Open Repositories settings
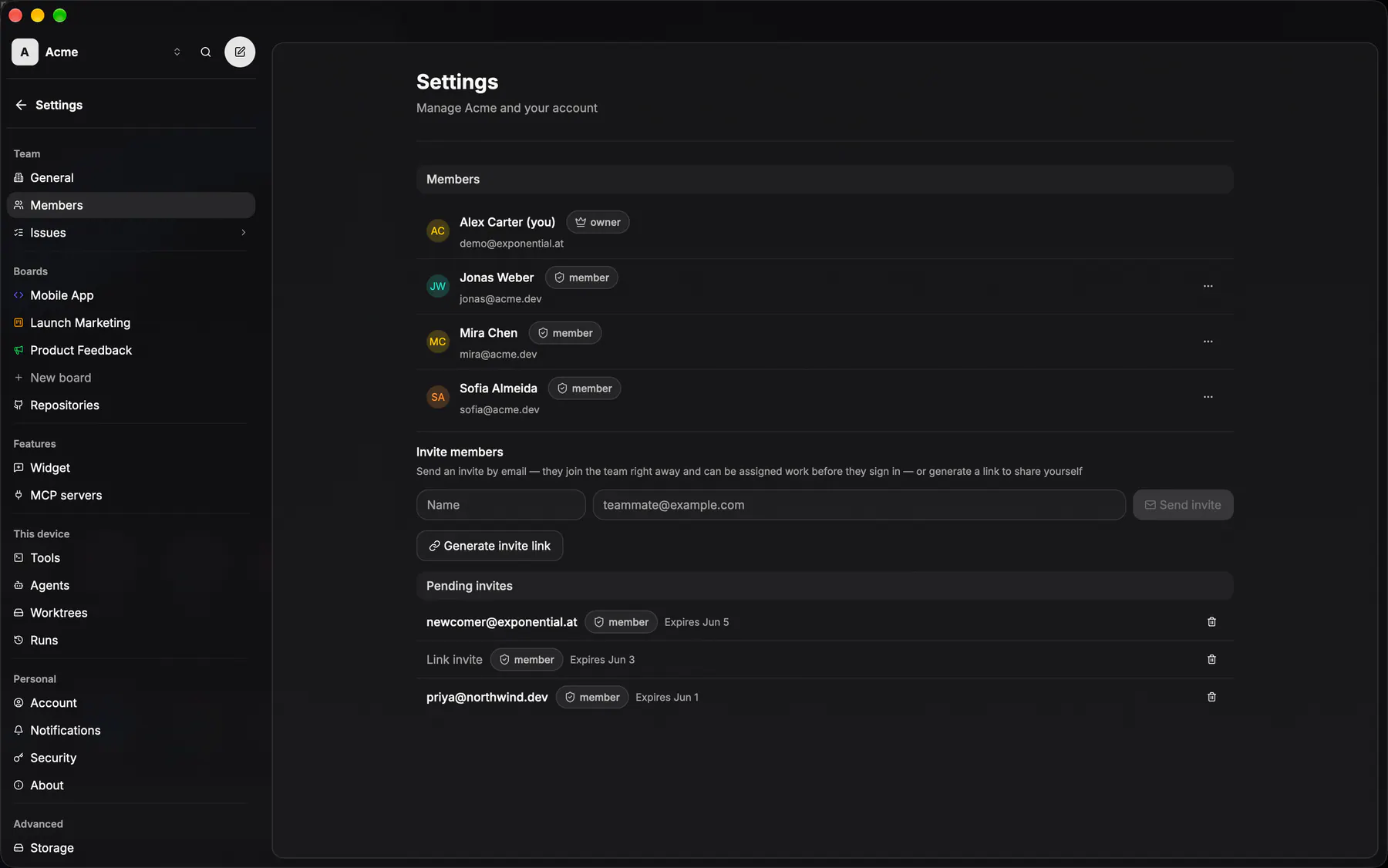Viewport: 1388px width, 868px height. tap(131, 405)
